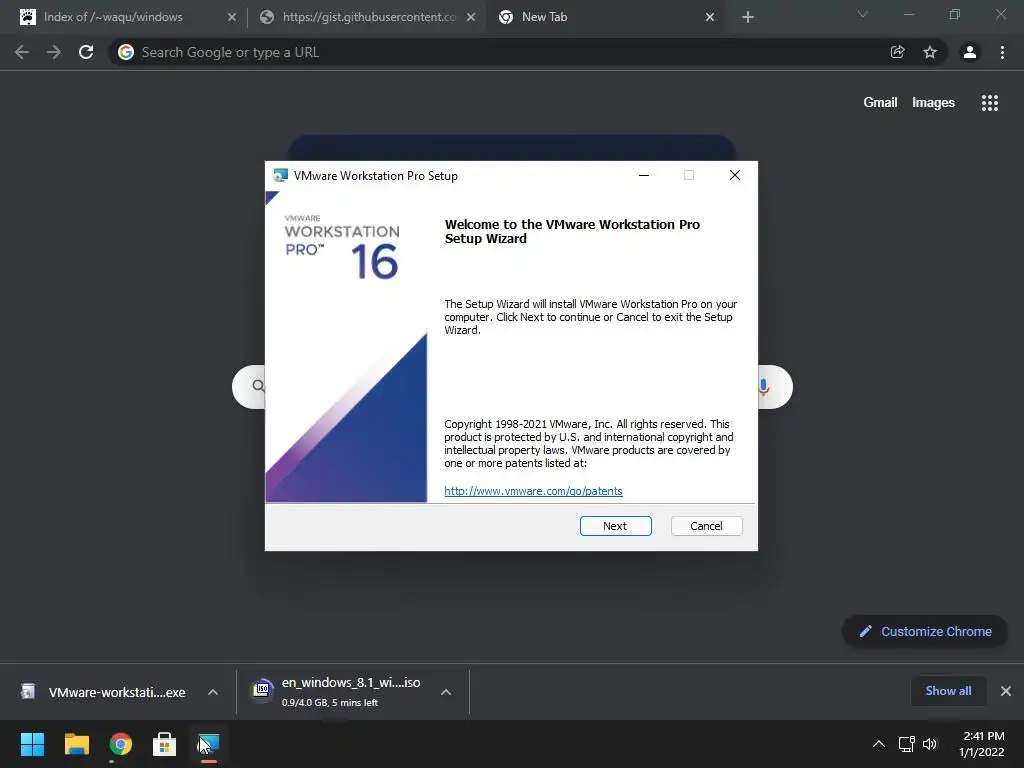Open a new Chrome tab with plus button
1024x768 pixels.
click(748, 17)
